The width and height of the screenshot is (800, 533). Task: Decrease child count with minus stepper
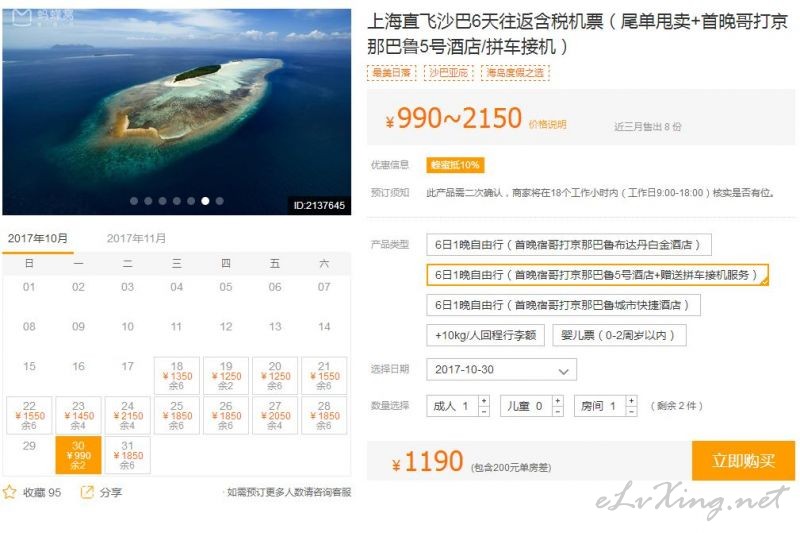click(x=558, y=411)
